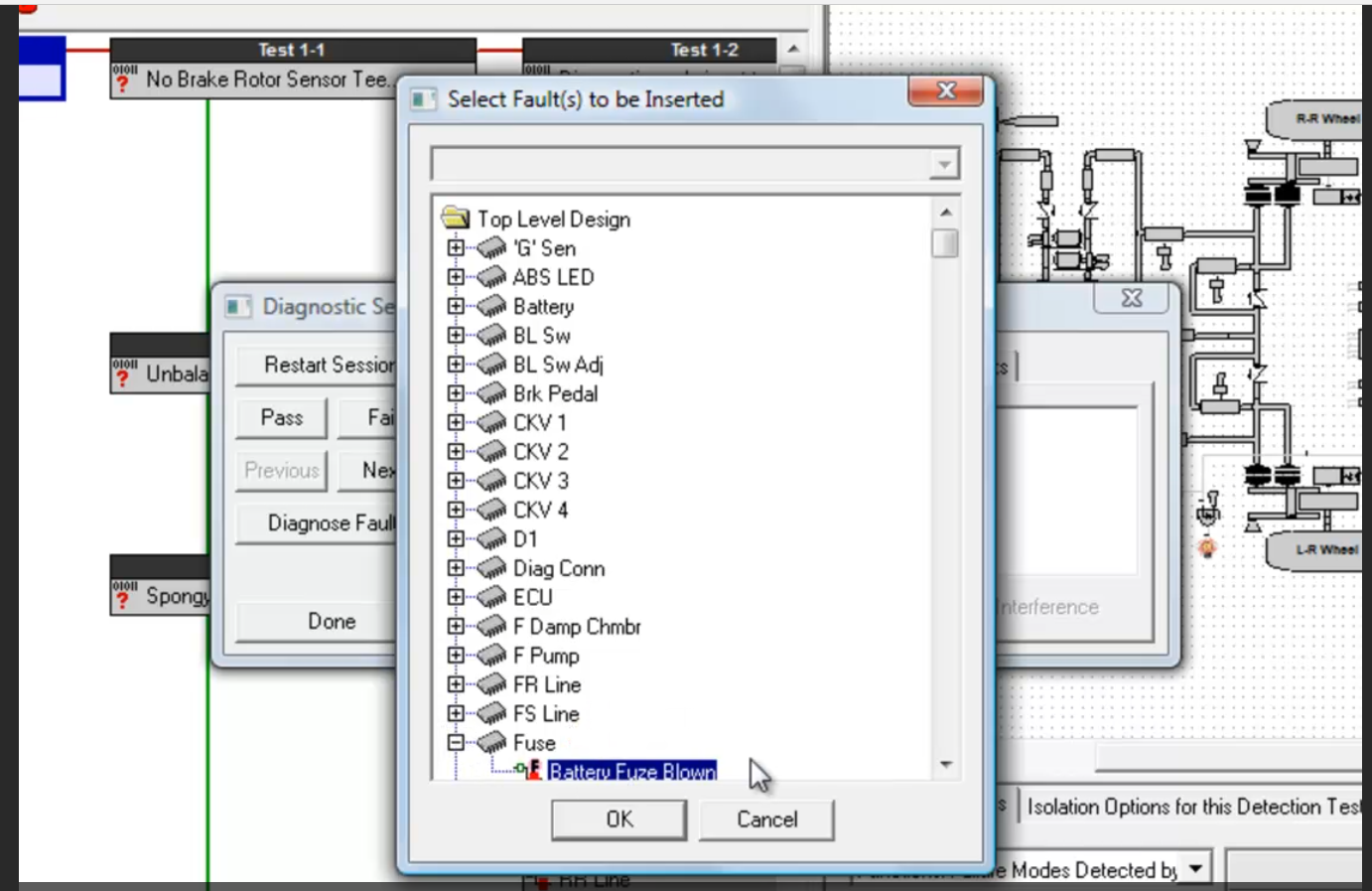1372x891 pixels.
Task: Click the chip icon beside ABS LED
Action: tap(491, 277)
